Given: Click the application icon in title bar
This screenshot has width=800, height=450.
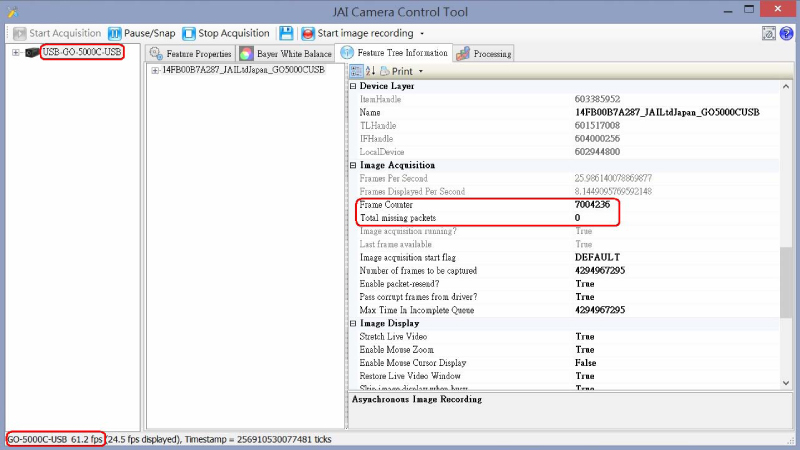Looking at the screenshot, I should pyautogui.click(x=12, y=12).
